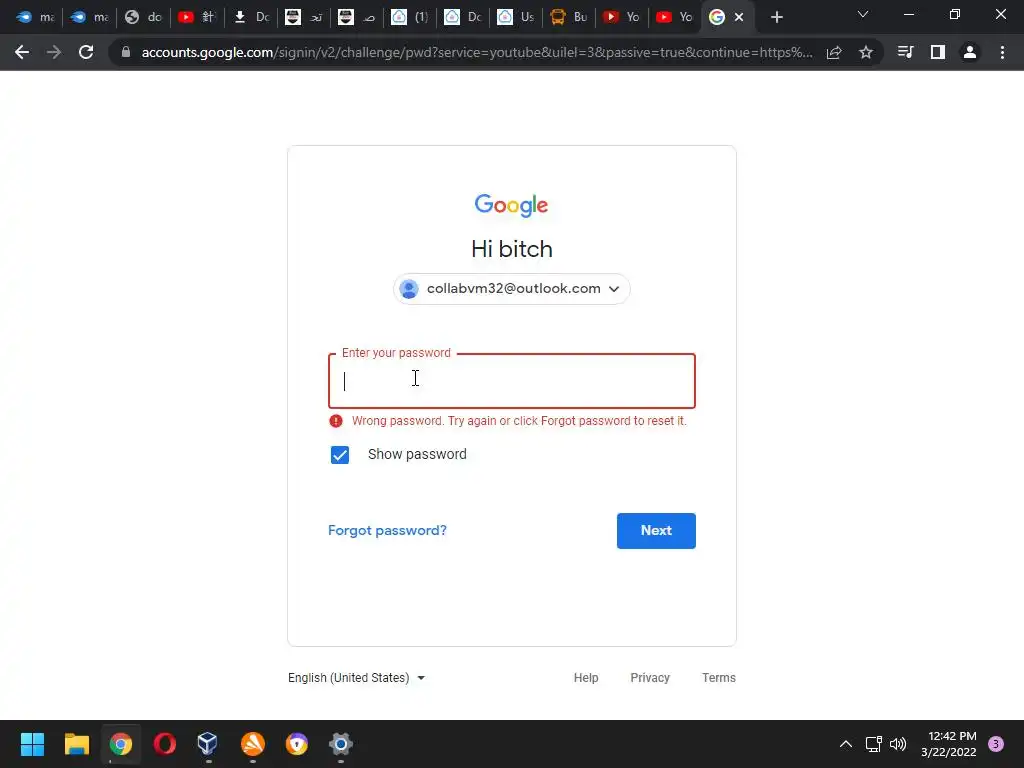This screenshot has width=1024, height=768.
Task: Uncheck the Show password checkbox
Action: pyautogui.click(x=340, y=455)
